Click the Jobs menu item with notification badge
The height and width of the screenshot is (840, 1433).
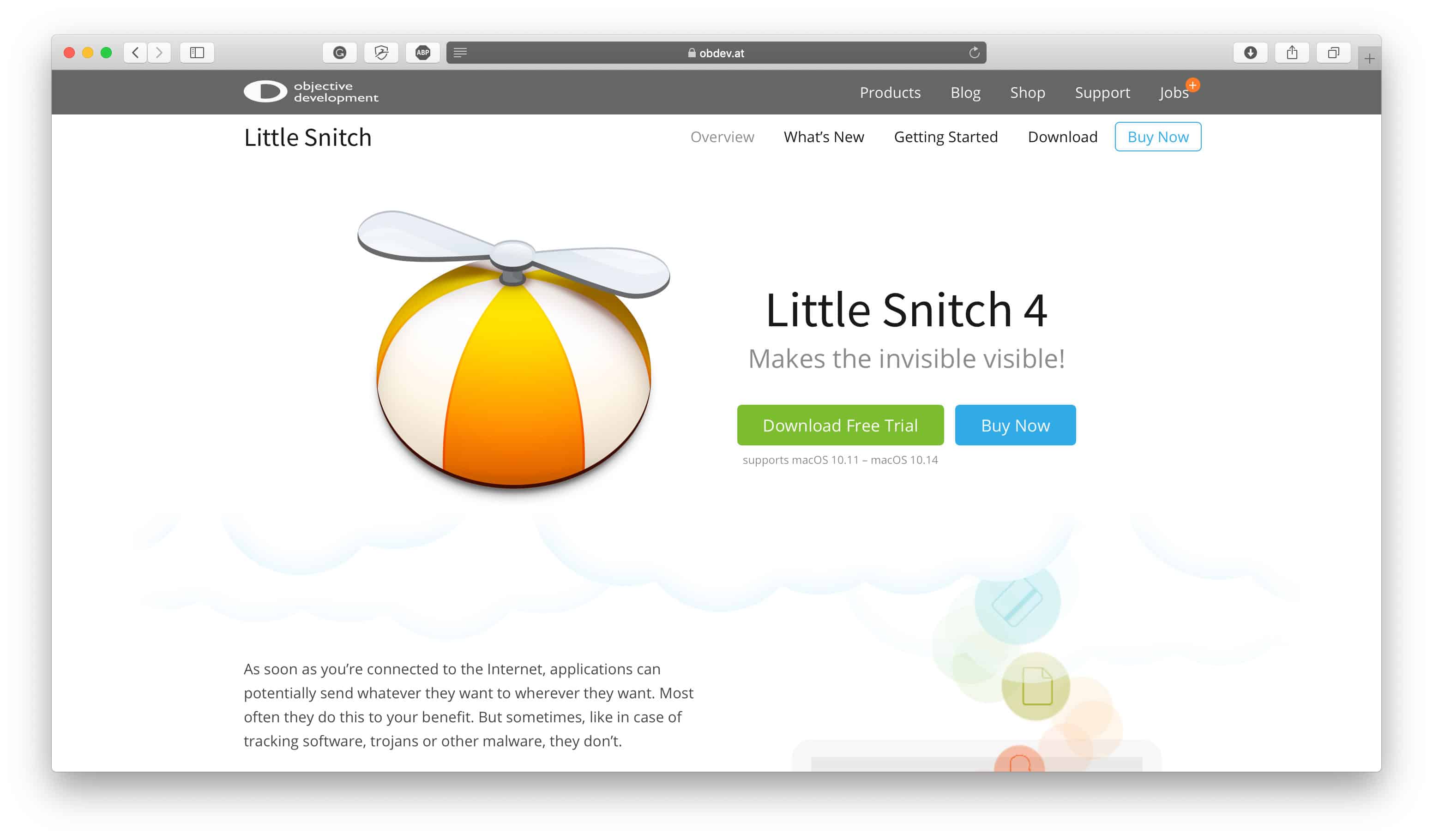(x=1173, y=92)
